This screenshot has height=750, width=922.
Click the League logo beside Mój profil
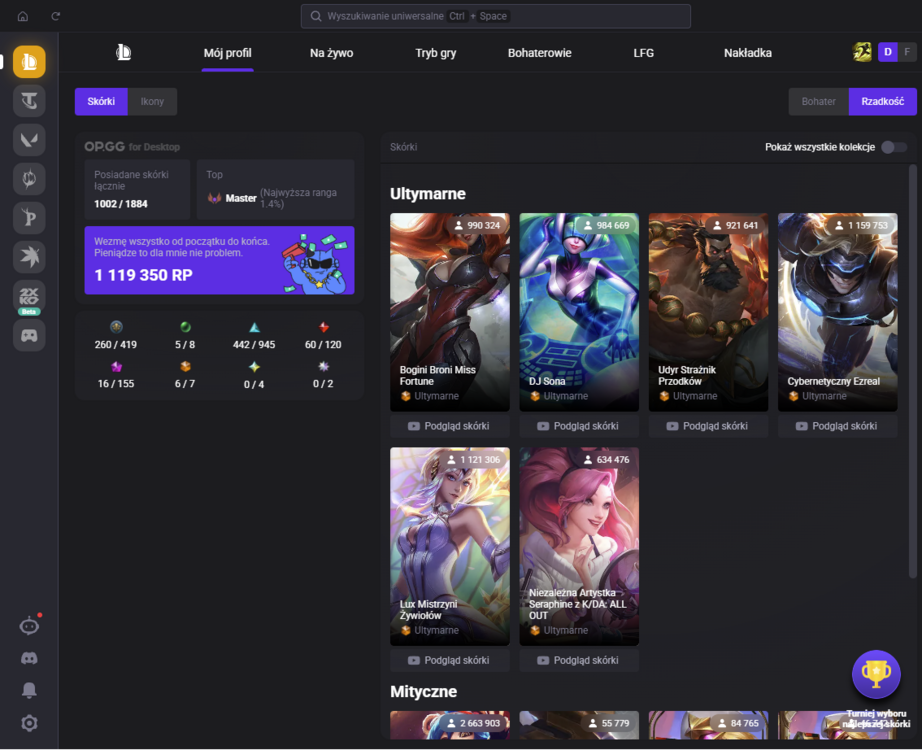(123, 53)
